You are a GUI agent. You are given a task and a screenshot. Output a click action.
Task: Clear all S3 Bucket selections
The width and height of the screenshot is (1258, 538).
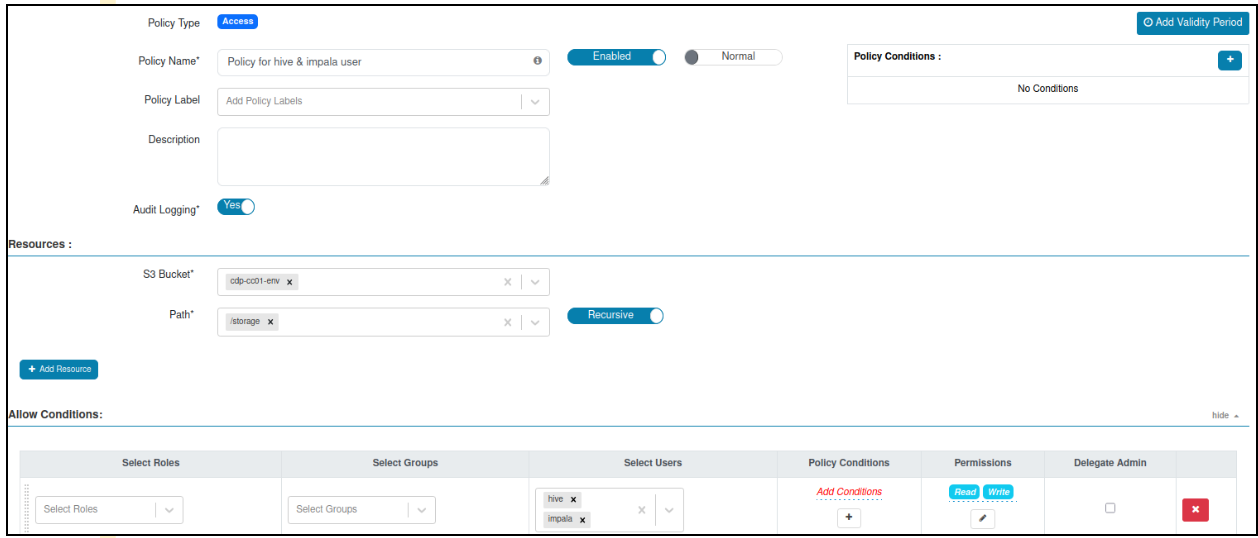[507, 282]
